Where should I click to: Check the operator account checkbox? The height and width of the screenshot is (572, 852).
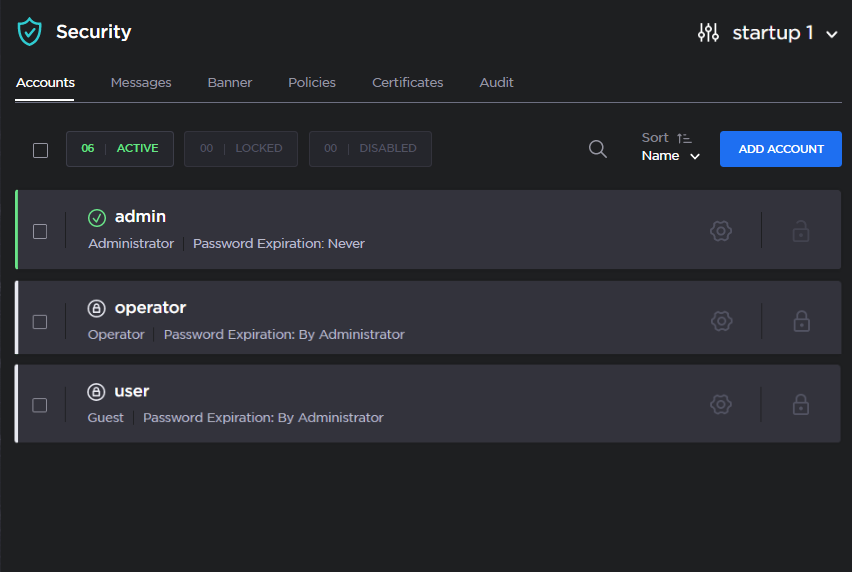[40, 322]
